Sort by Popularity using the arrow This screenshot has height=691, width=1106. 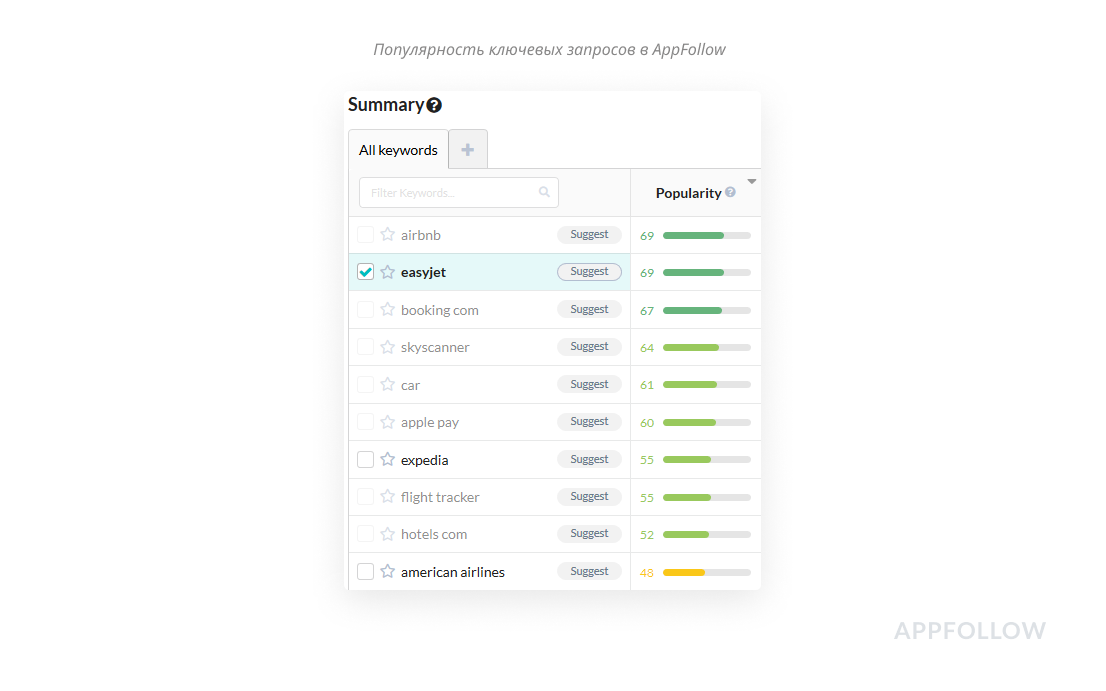click(752, 182)
